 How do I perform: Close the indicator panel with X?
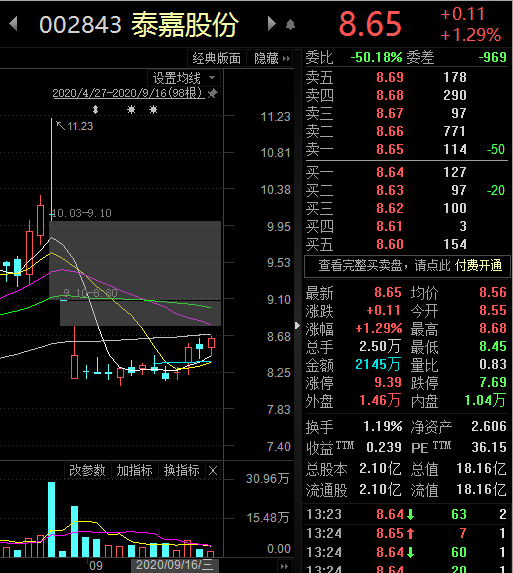pyautogui.click(x=213, y=471)
